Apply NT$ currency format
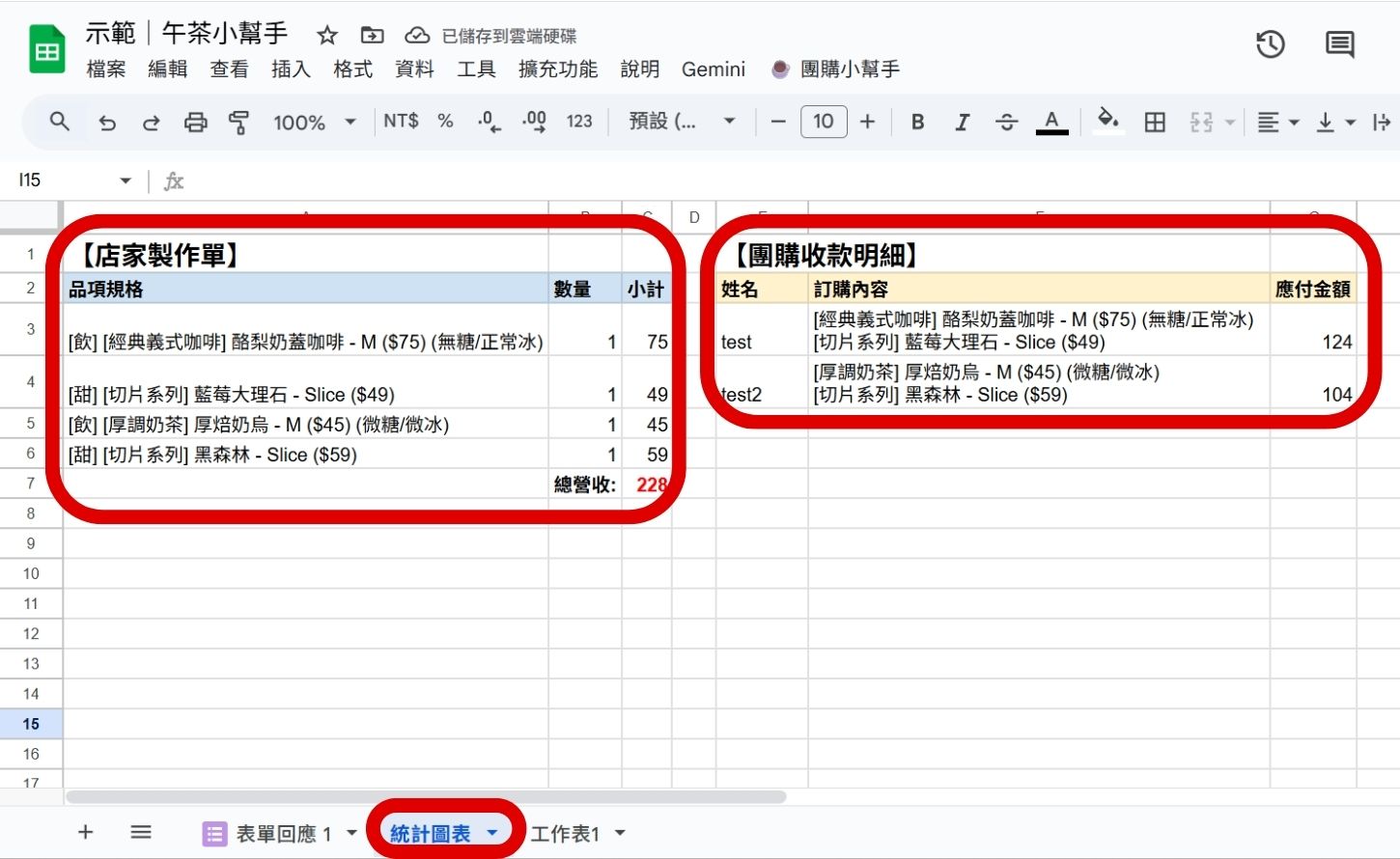This screenshot has height=859, width=1400. click(399, 123)
